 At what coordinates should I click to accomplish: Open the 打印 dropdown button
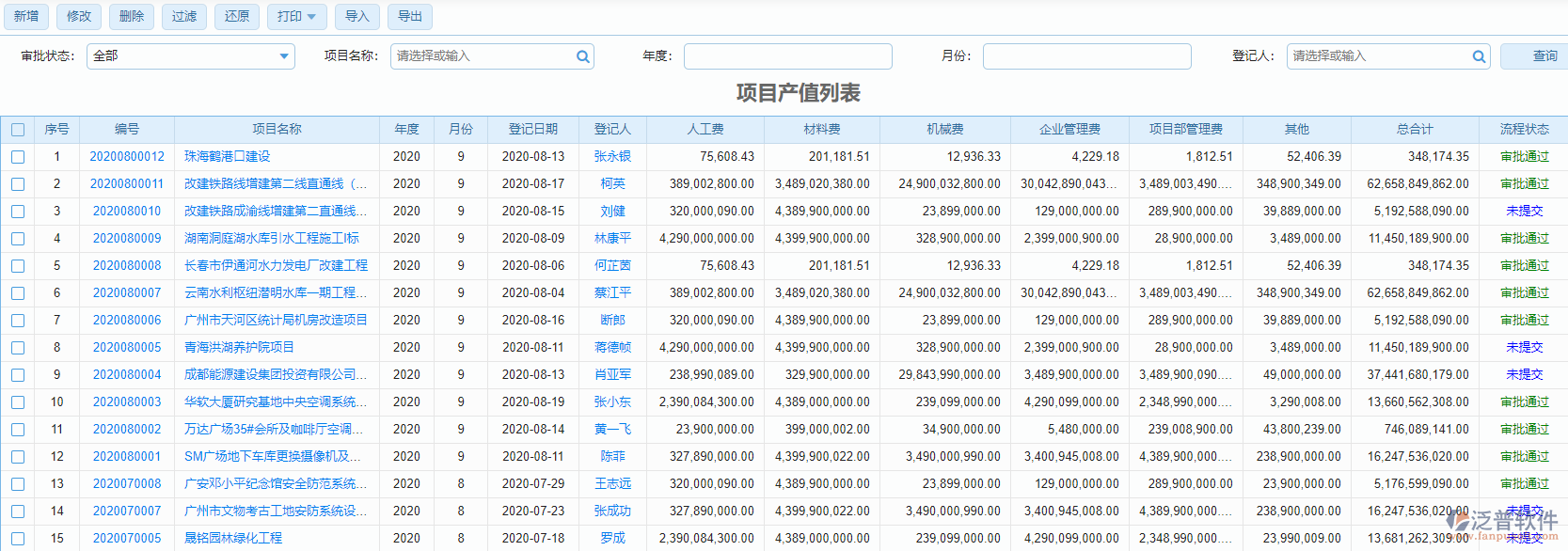click(296, 17)
